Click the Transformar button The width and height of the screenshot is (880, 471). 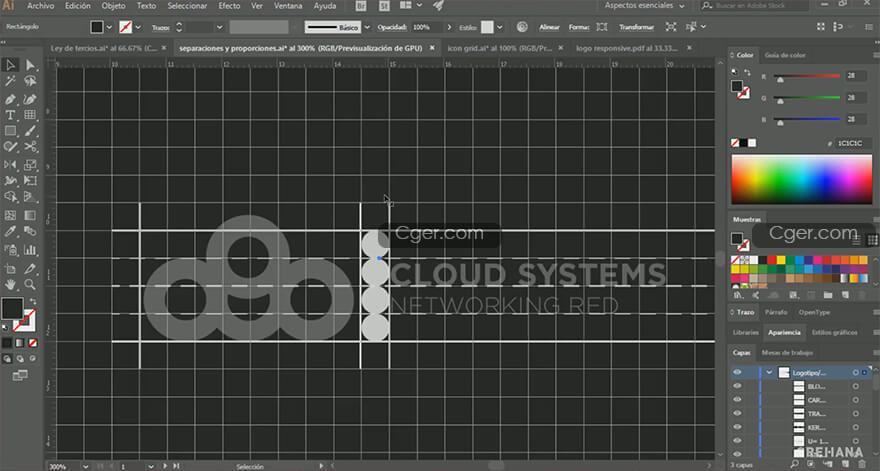(x=636, y=27)
